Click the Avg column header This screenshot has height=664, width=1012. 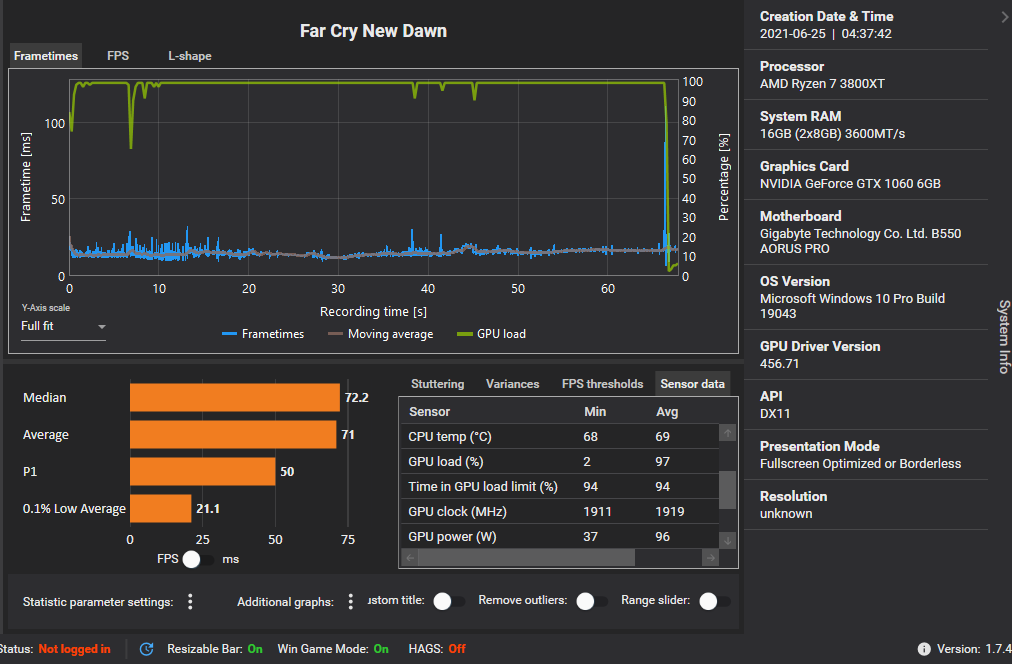click(x=667, y=412)
